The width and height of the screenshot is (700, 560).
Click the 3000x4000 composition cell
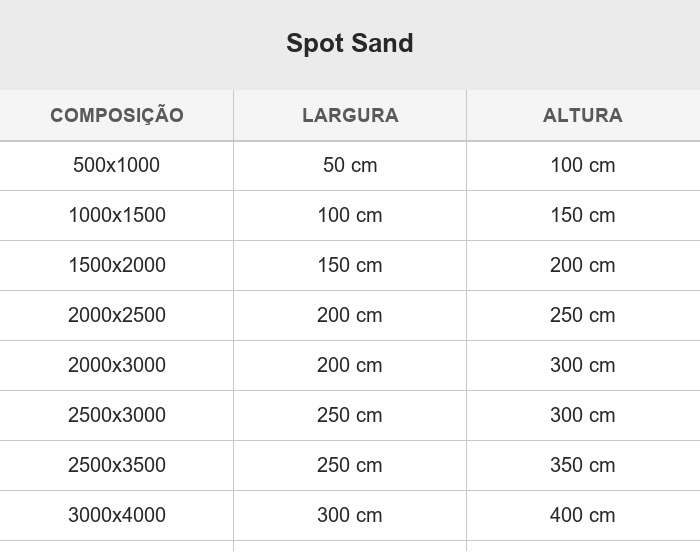point(117,516)
